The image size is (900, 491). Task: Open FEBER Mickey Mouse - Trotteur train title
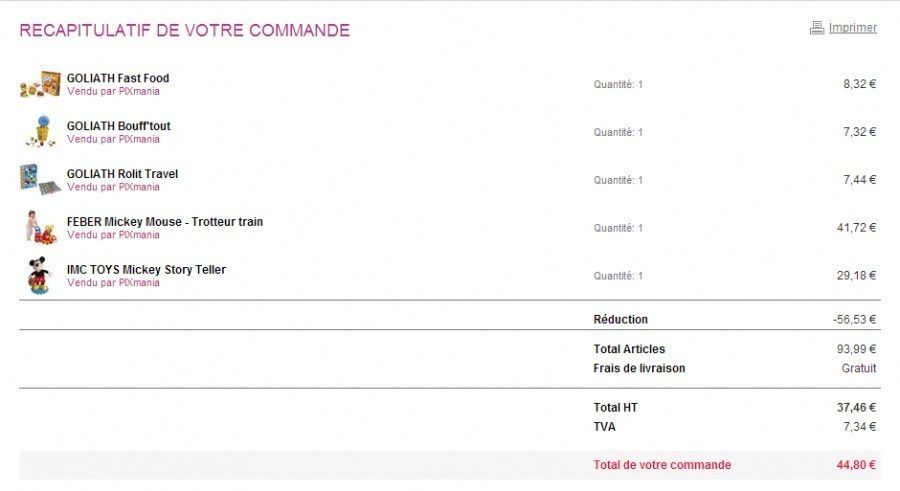click(x=165, y=222)
